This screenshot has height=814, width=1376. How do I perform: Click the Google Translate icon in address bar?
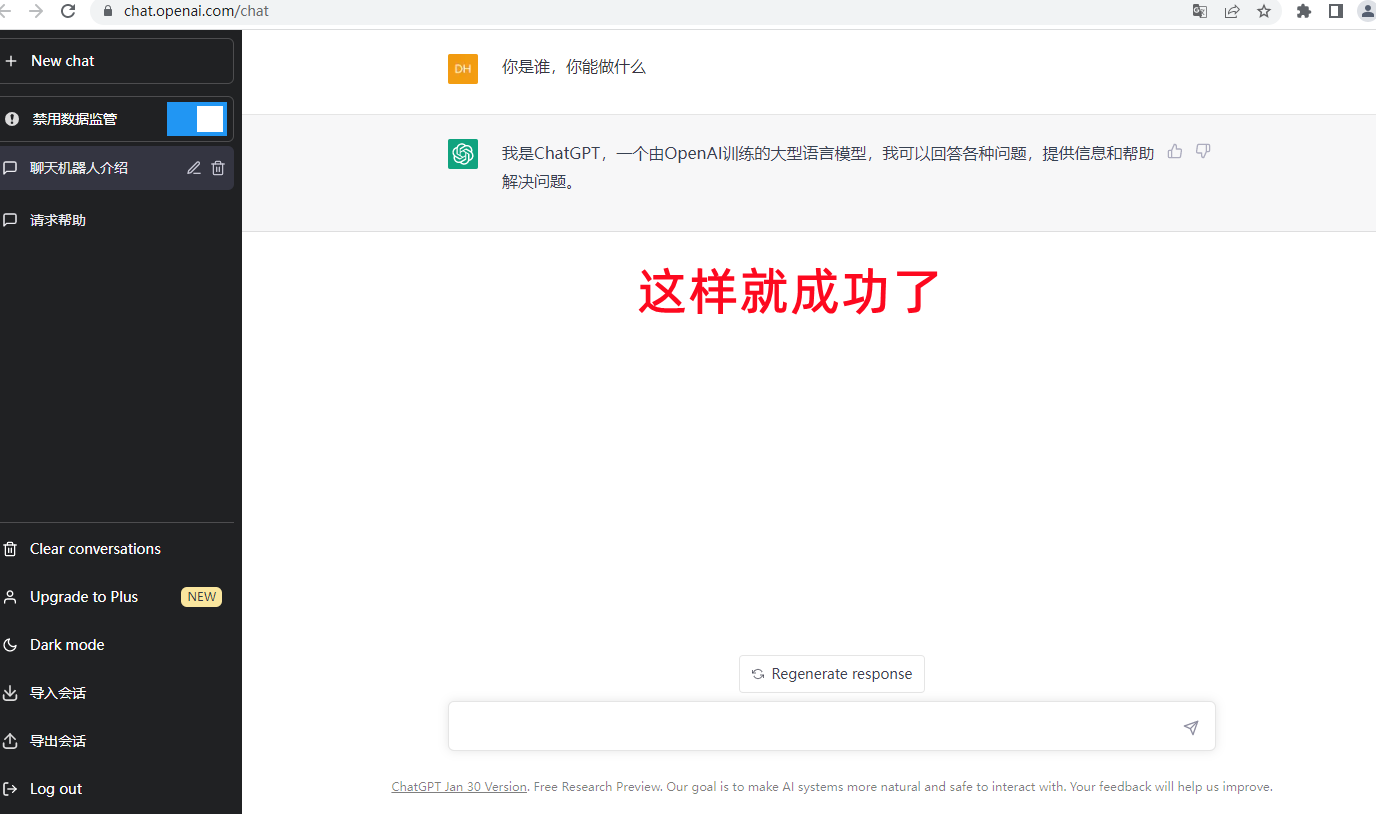click(1200, 11)
